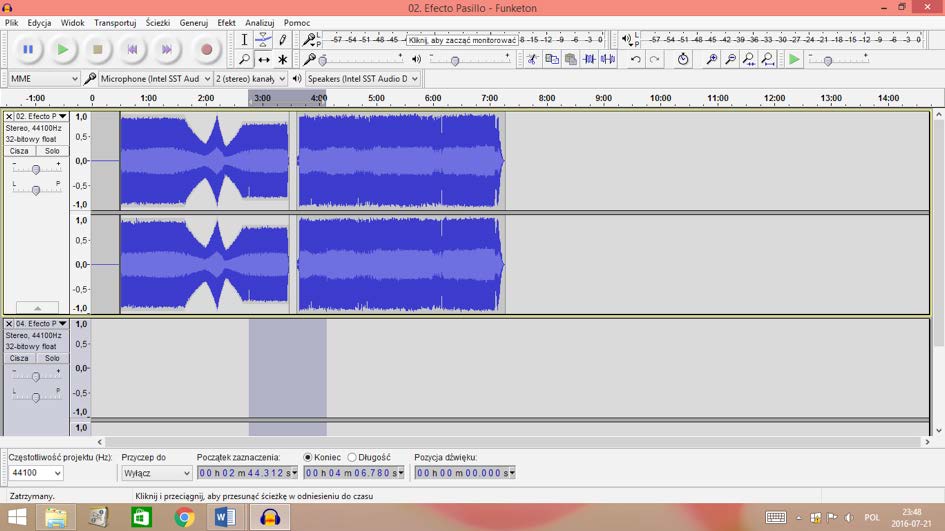Open the Przyczep do Wyłącz dropdown
945x531 pixels.
point(157,473)
